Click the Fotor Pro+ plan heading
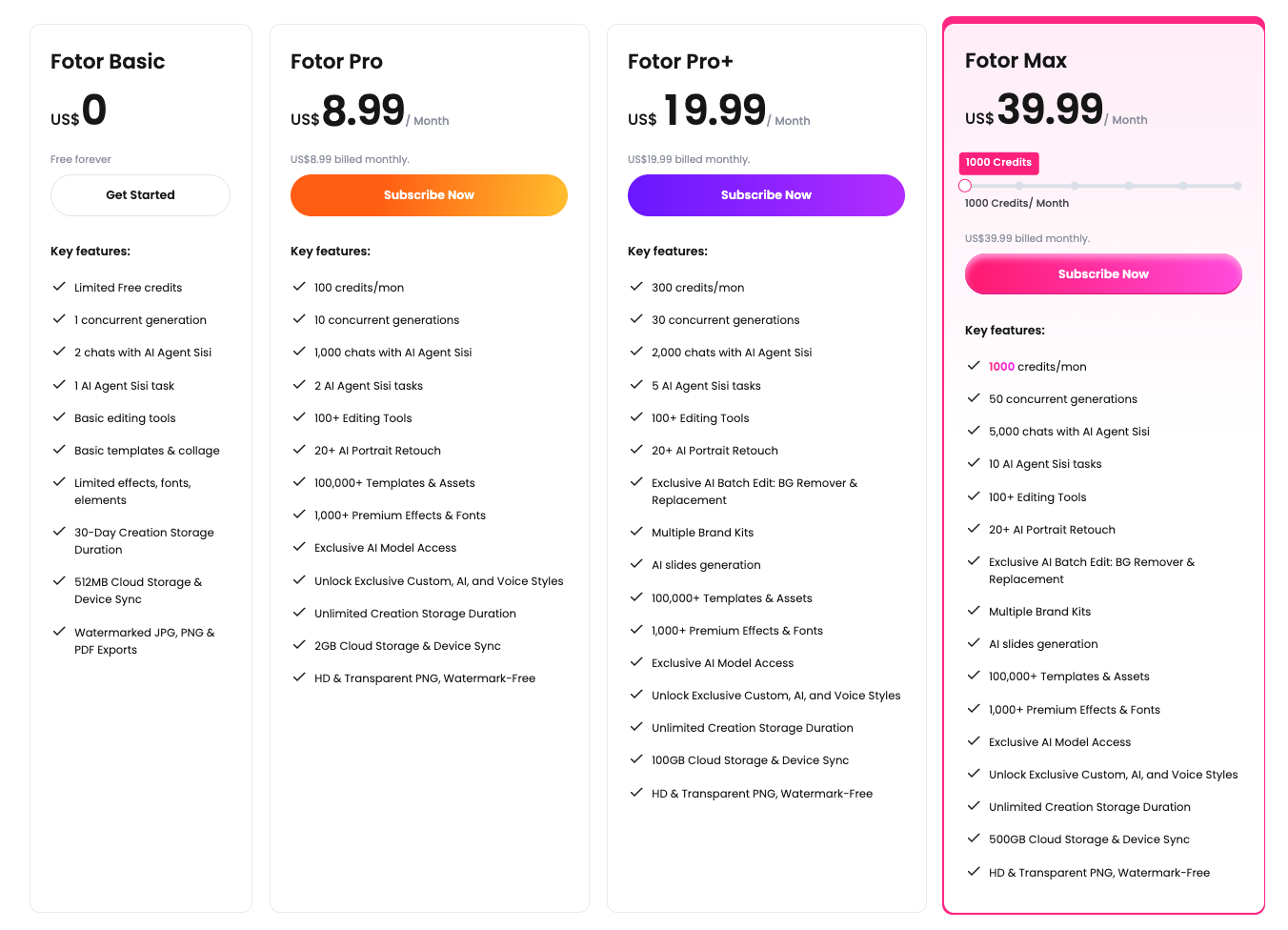The image size is (1288, 930). point(680,62)
